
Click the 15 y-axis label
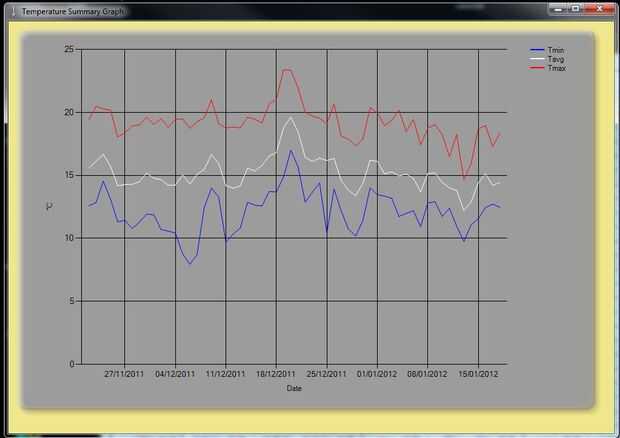pos(69,175)
